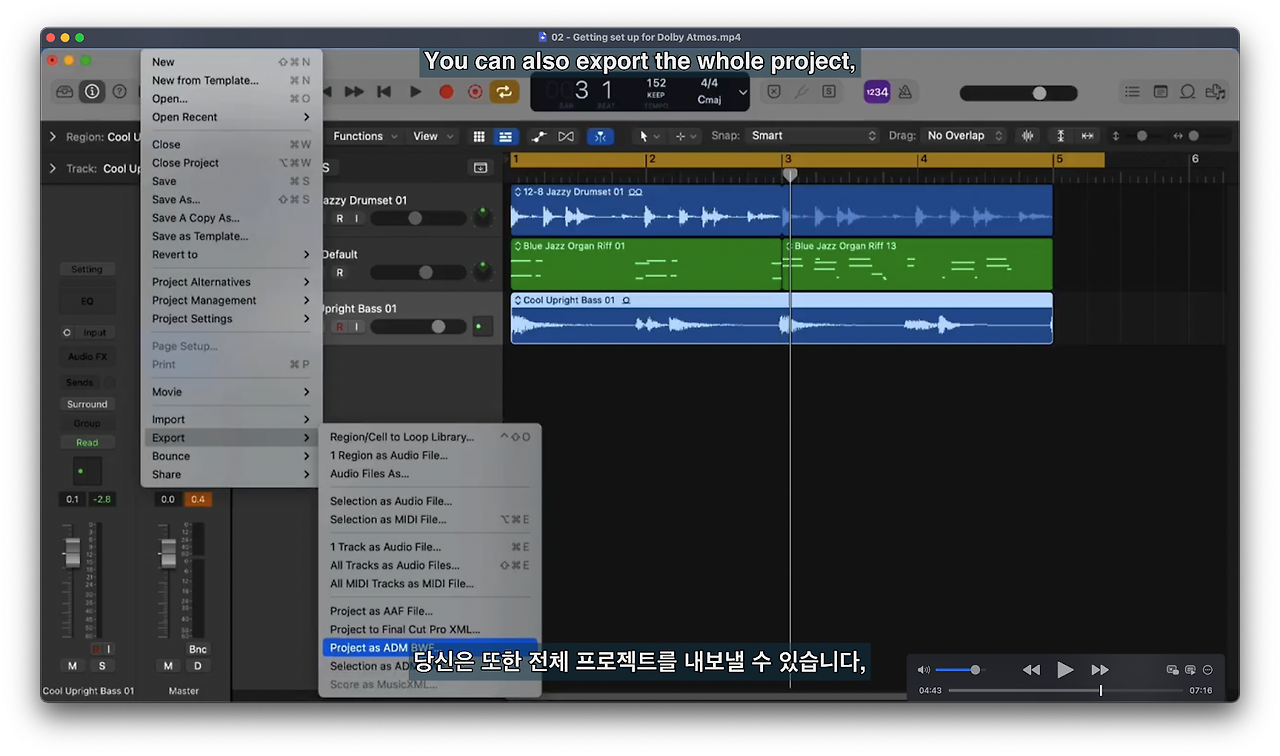Adjust the vertical zoom slider
This screenshot has width=1280, height=756.
[x=1142, y=136]
